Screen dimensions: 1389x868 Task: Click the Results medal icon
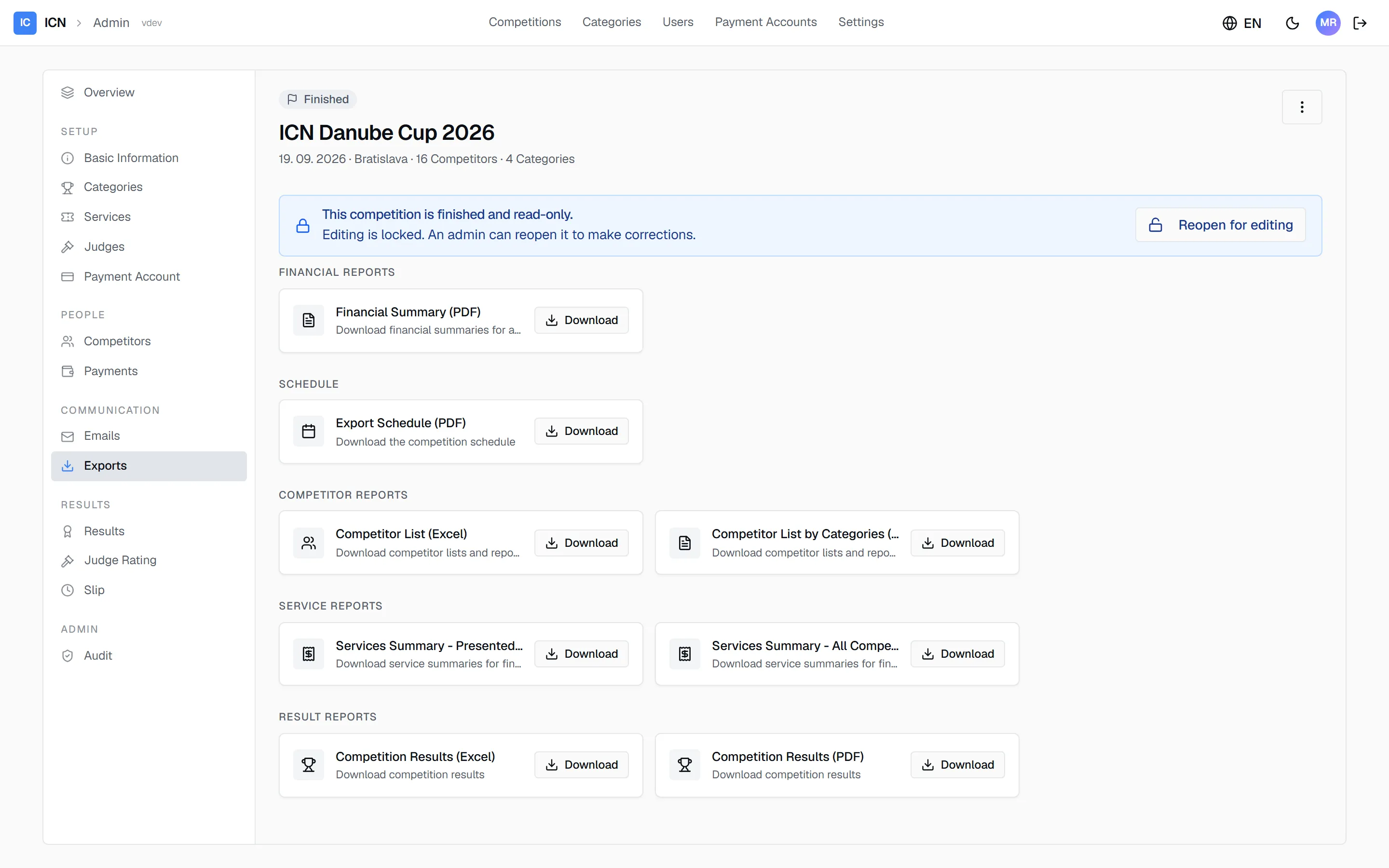pyautogui.click(x=68, y=531)
